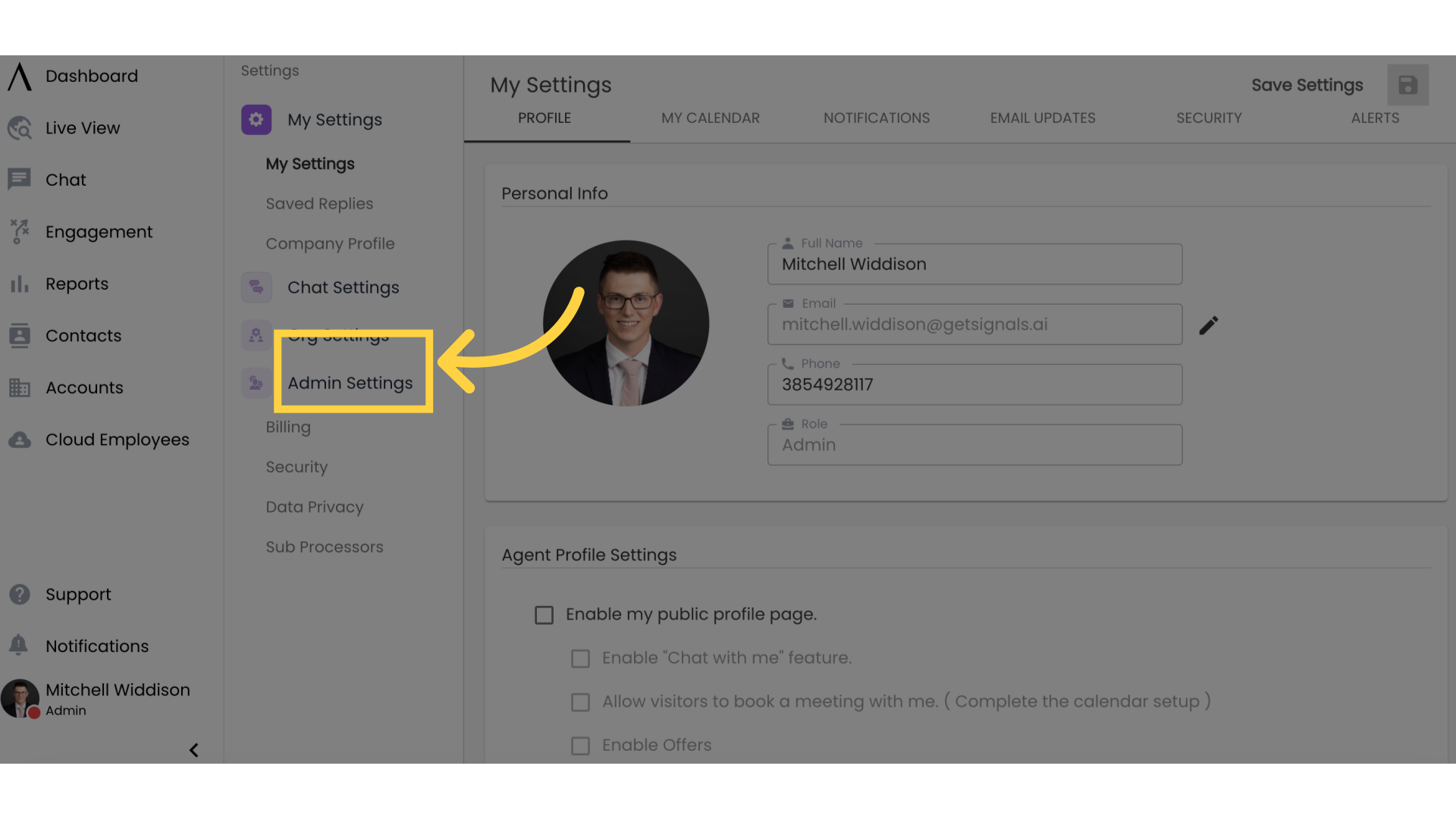Click the Role field showing Admin
This screenshot has width=1456, height=819.
[x=974, y=445]
